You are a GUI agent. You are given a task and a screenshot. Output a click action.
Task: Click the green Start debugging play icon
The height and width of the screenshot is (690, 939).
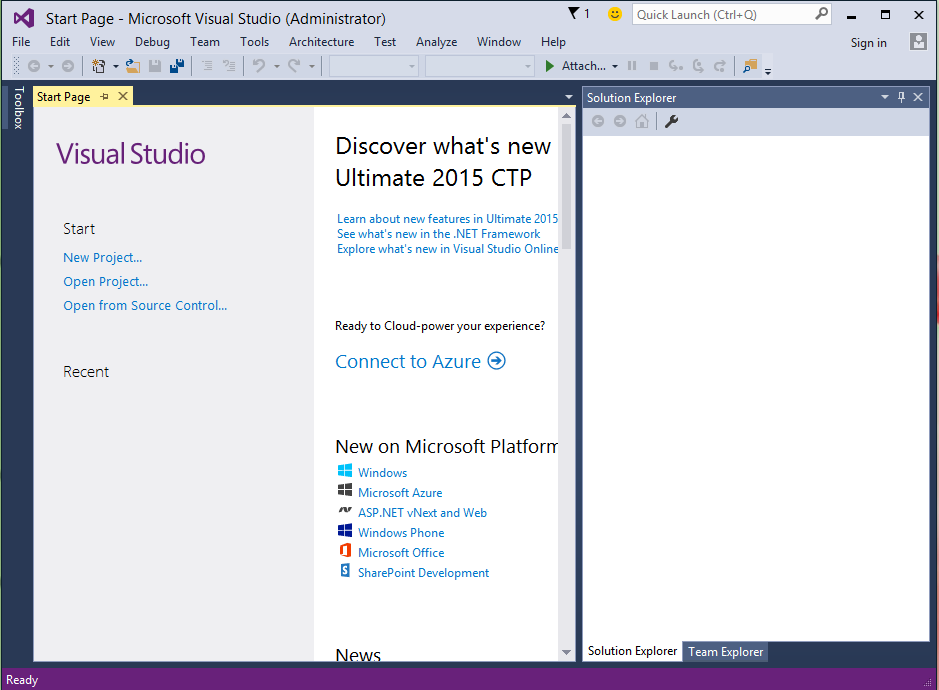(549, 66)
